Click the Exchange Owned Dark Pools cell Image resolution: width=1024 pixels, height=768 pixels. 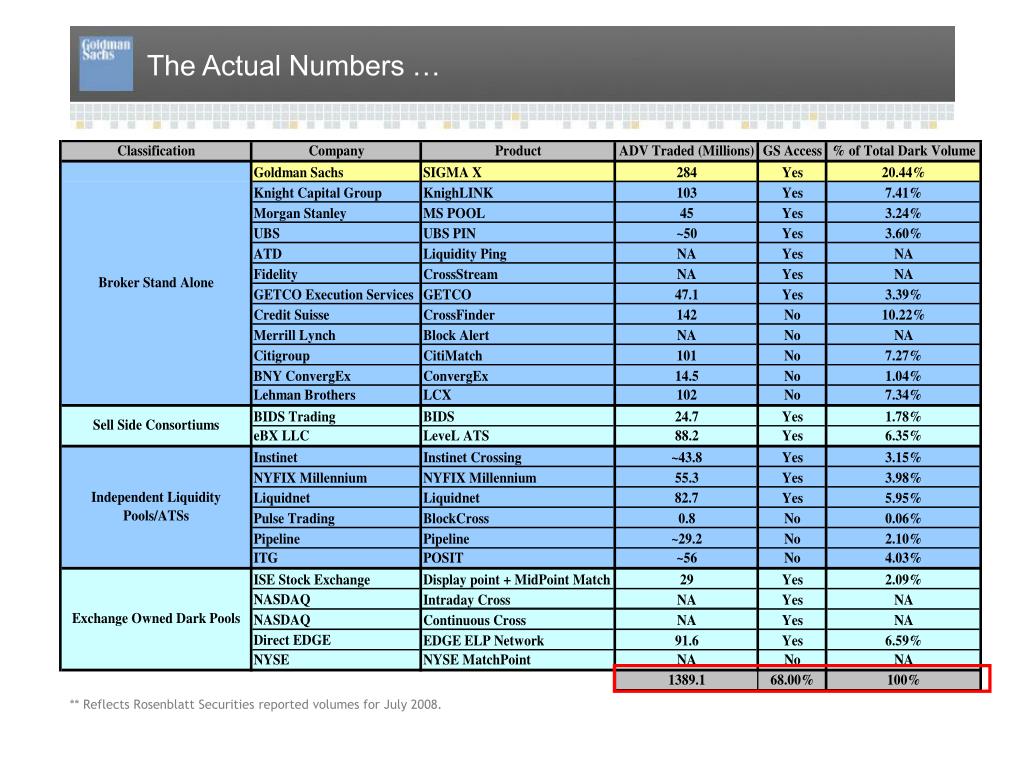(156, 618)
